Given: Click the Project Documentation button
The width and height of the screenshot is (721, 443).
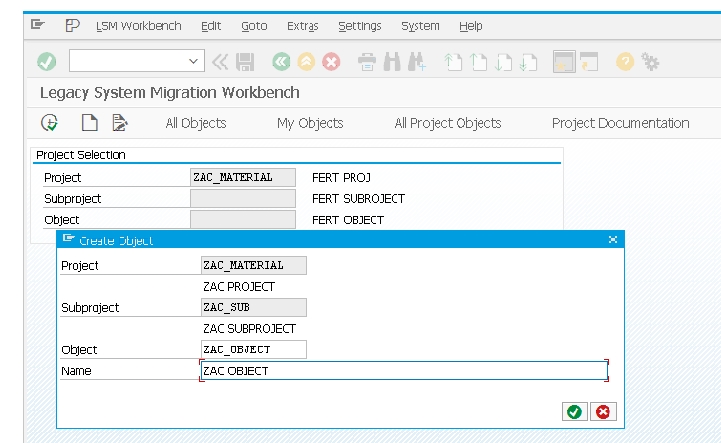Looking at the screenshot, I should click(x=620, y=123).
